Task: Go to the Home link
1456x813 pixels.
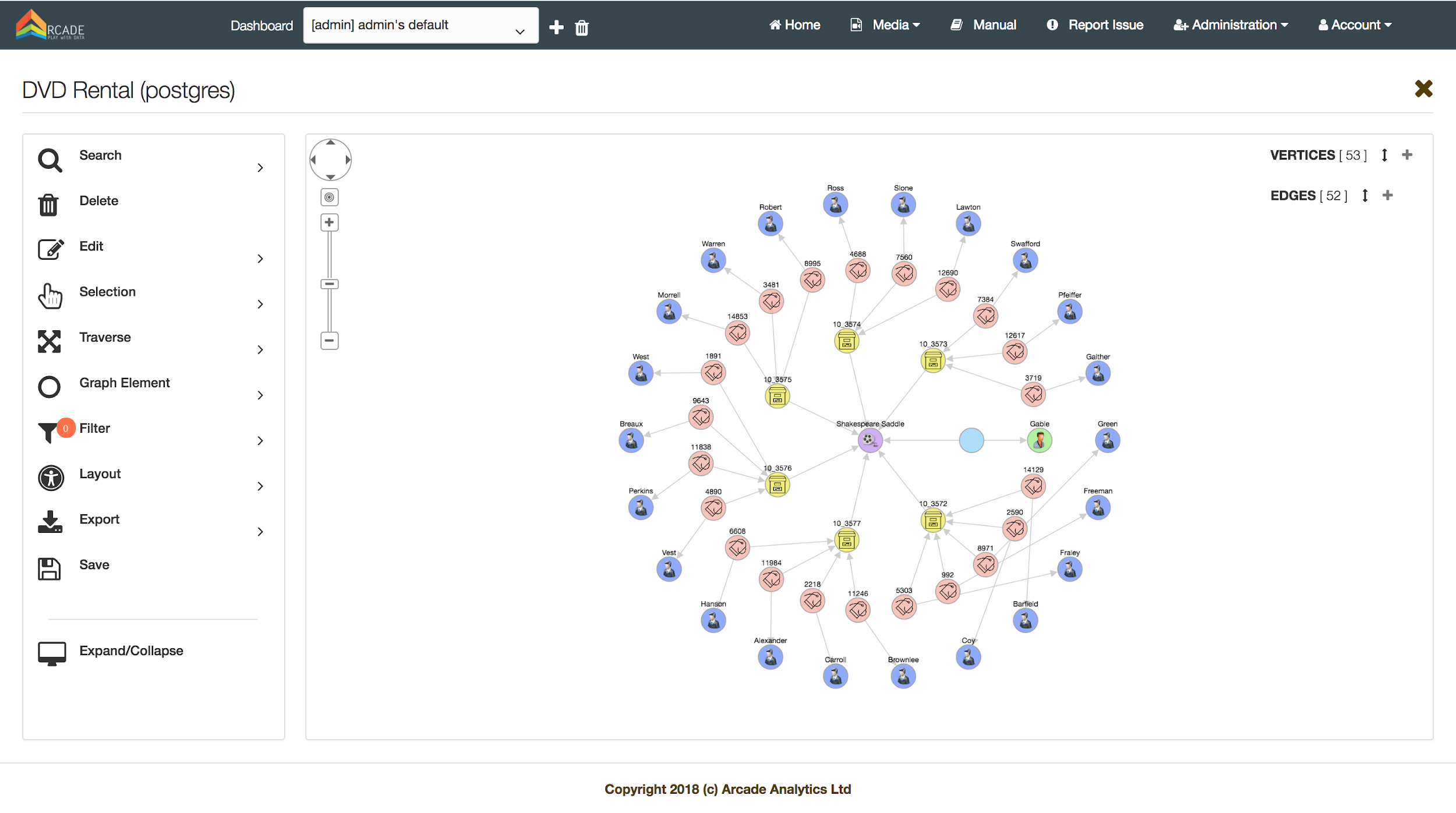Action: click(795, 25)
